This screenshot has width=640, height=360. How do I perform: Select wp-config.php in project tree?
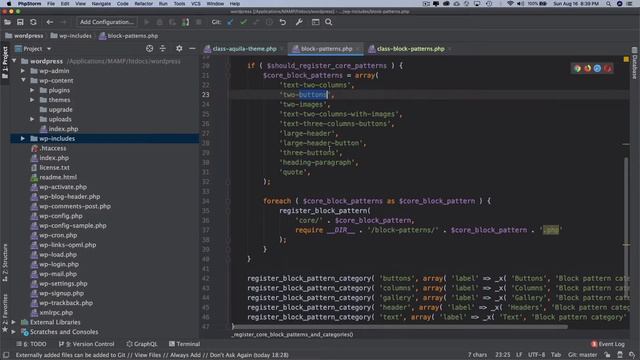61,216
